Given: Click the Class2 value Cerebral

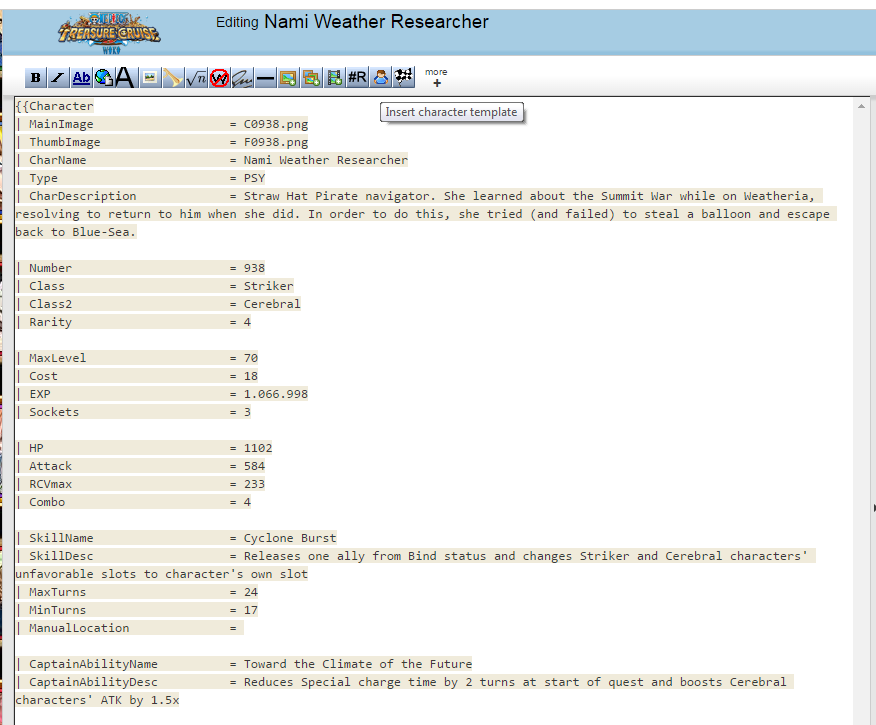Looking at the screenshot, I should 272,304.
